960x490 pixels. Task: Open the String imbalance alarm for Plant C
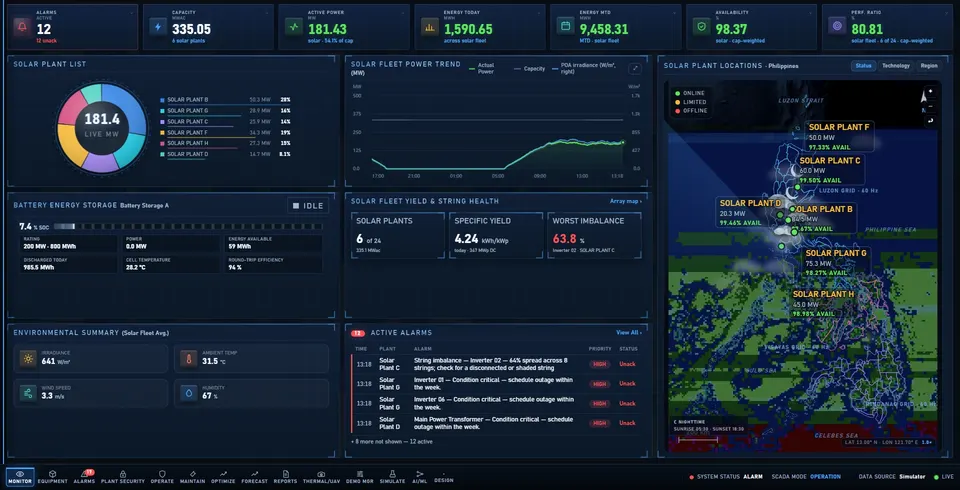pyautogui.click(x=497, y=364)
